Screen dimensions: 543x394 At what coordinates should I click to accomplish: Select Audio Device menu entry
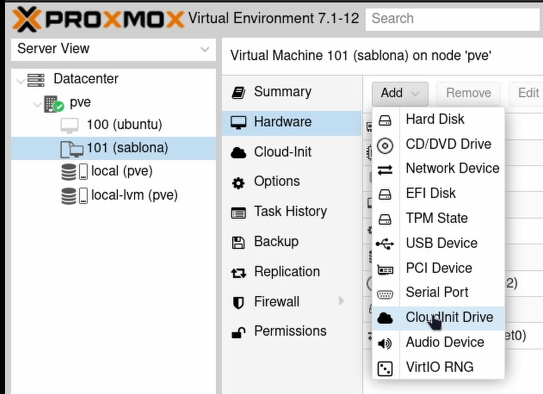[438, 343]
